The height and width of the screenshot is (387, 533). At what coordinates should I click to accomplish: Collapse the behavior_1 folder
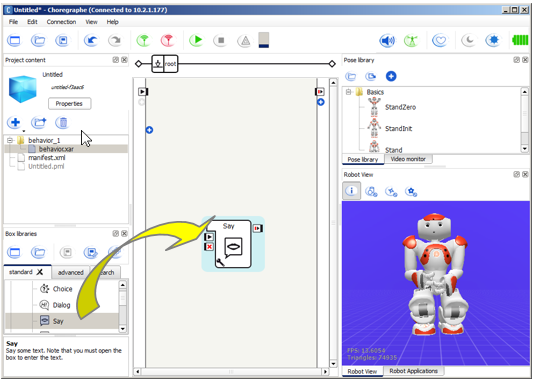(10, 140)
